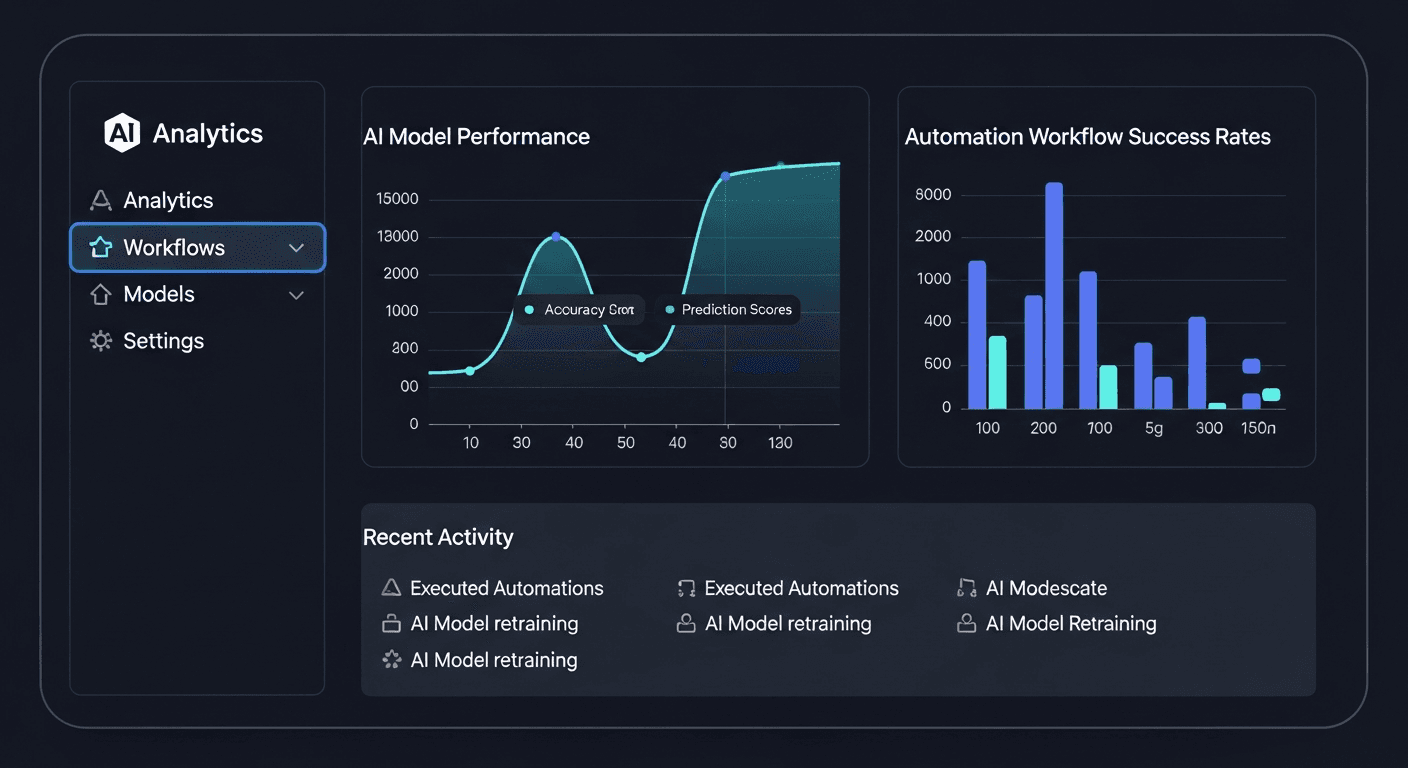Click the triangle icon beside Executed Automations

[390, 588]
